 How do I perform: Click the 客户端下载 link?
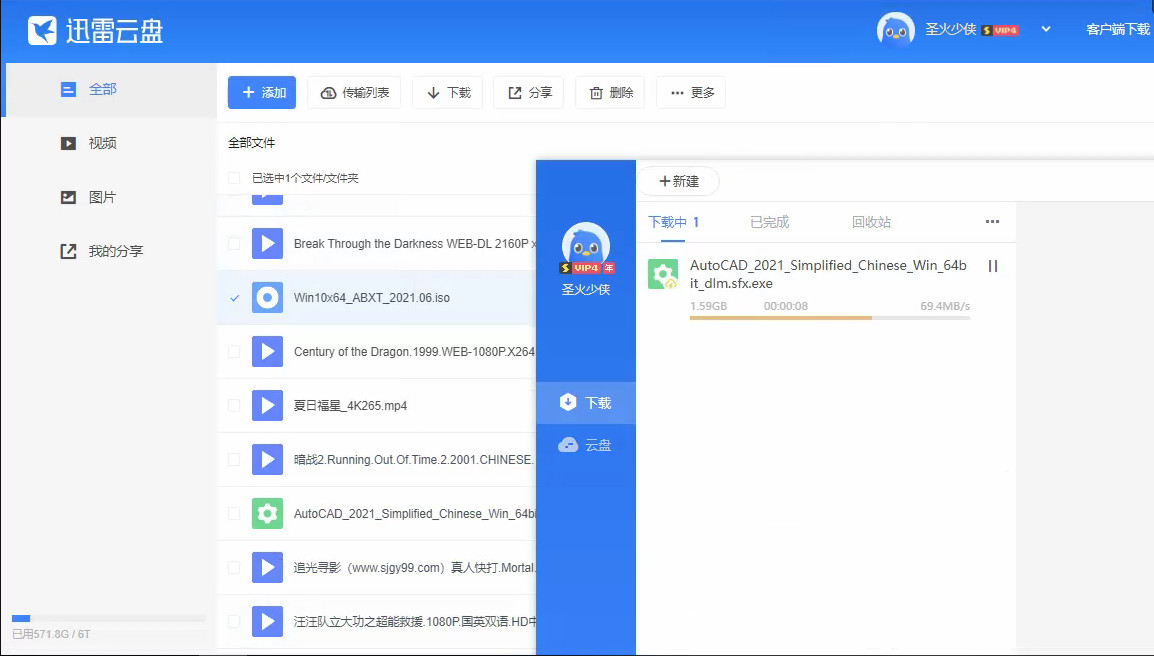[1118, 29]
